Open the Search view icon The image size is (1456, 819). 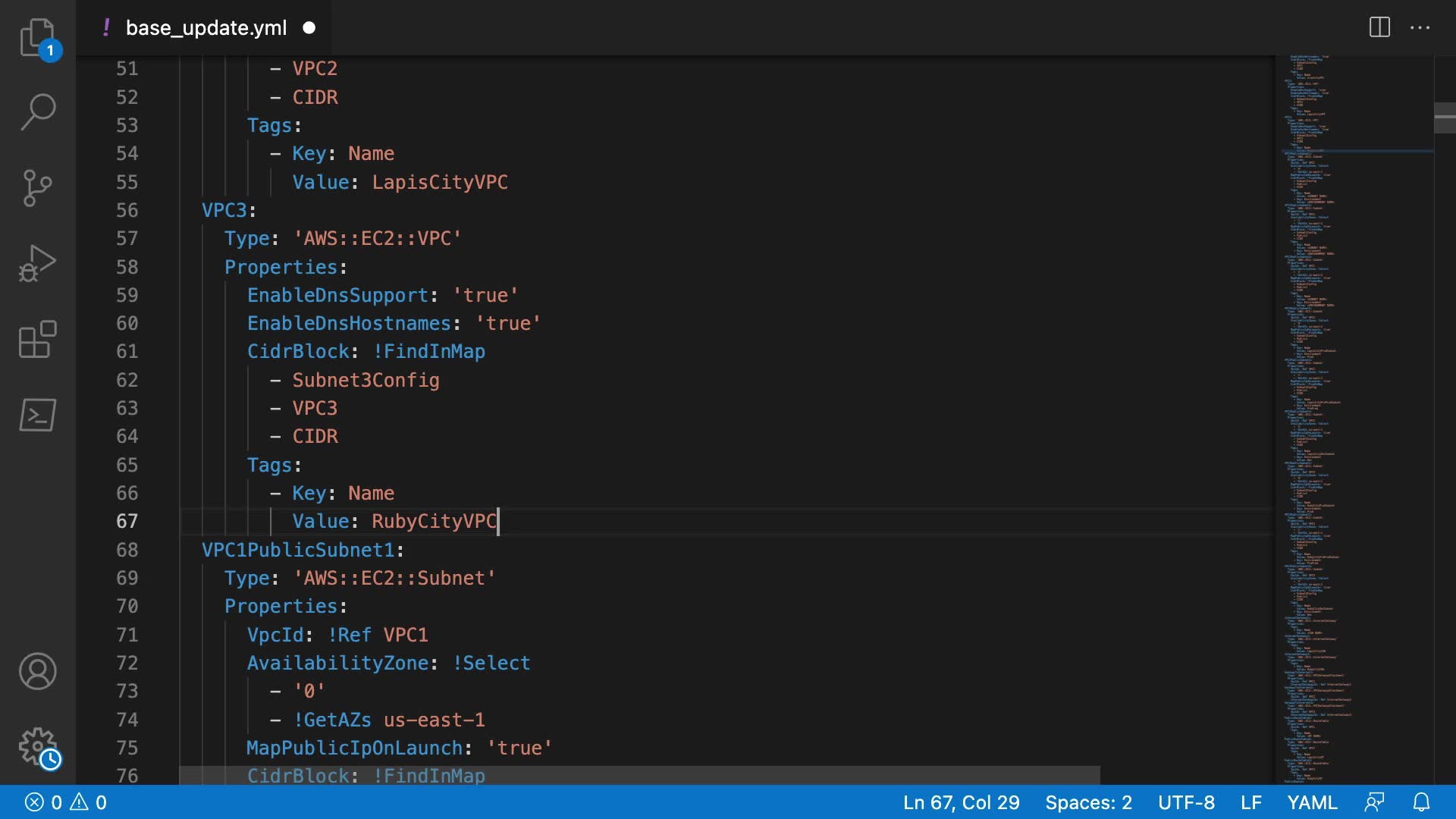(x=37, y=112)
